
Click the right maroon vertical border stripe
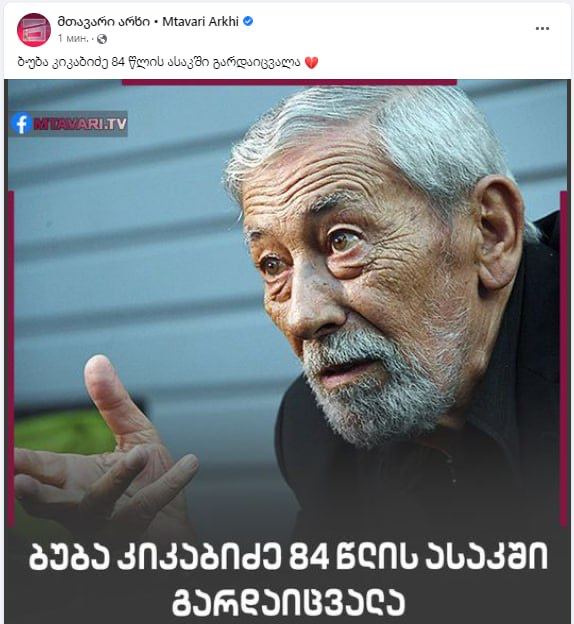(564, 358)
